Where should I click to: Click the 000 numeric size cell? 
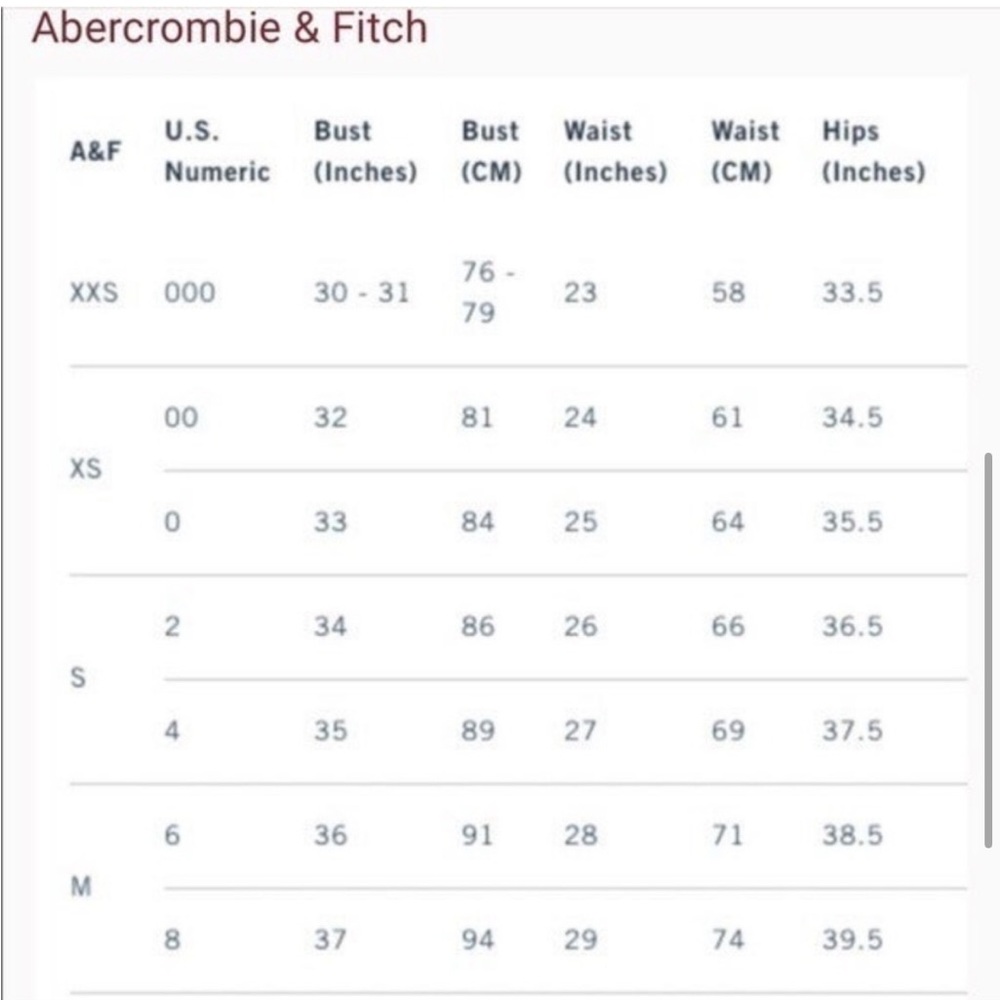189,293
